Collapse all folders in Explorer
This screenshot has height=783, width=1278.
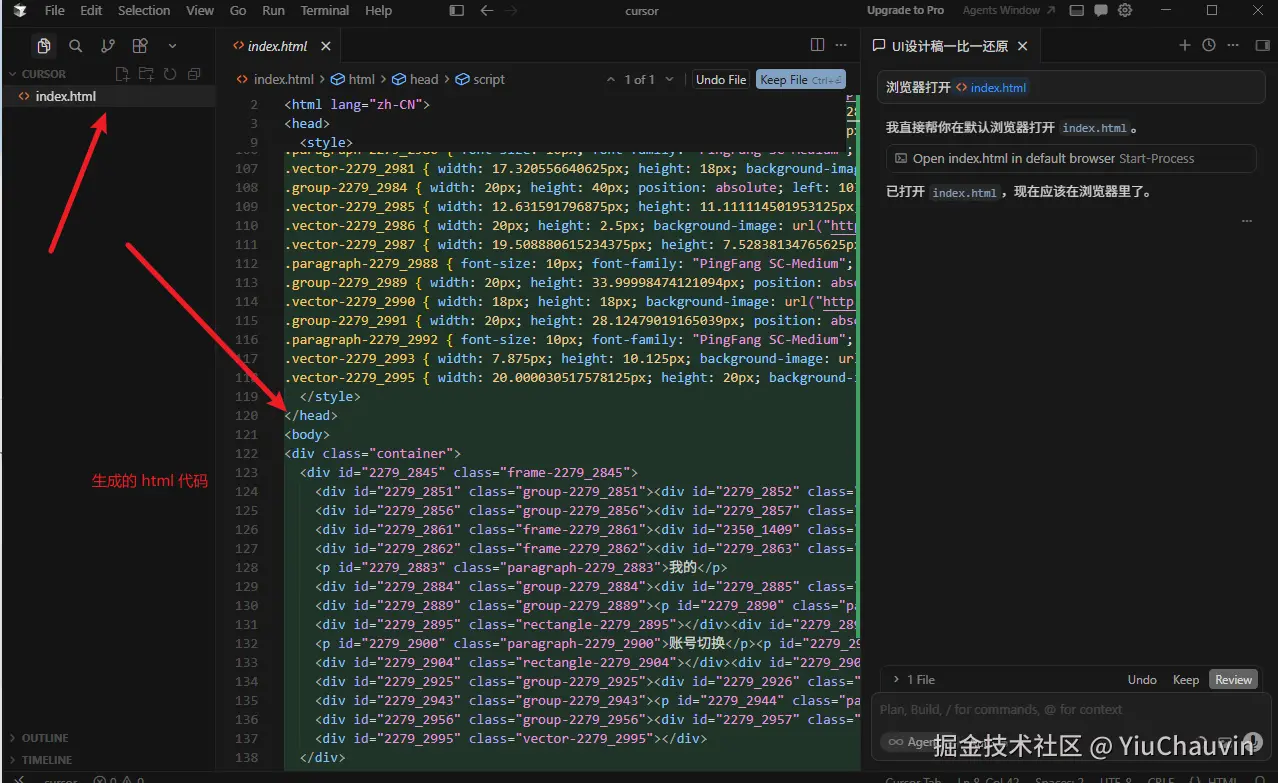(x=194, y=74)
